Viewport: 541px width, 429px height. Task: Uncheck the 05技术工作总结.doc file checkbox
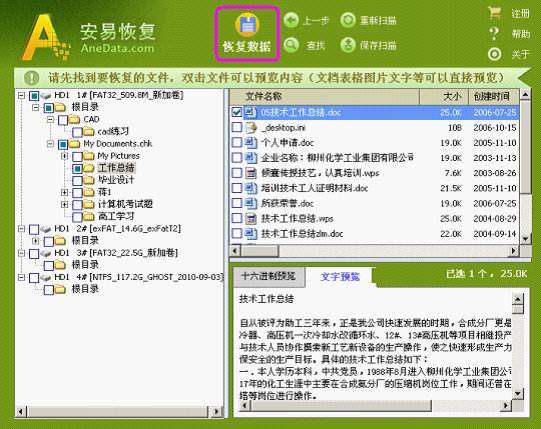237,112
